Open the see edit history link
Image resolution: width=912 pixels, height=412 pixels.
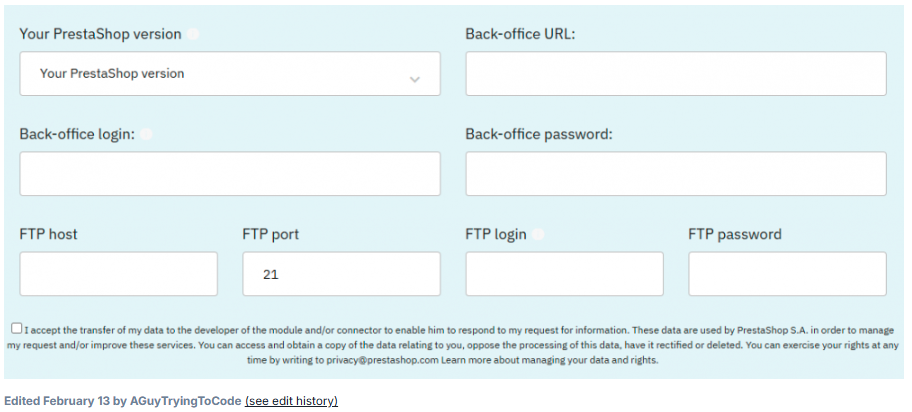pyautogui.click(x=291, y=401)
